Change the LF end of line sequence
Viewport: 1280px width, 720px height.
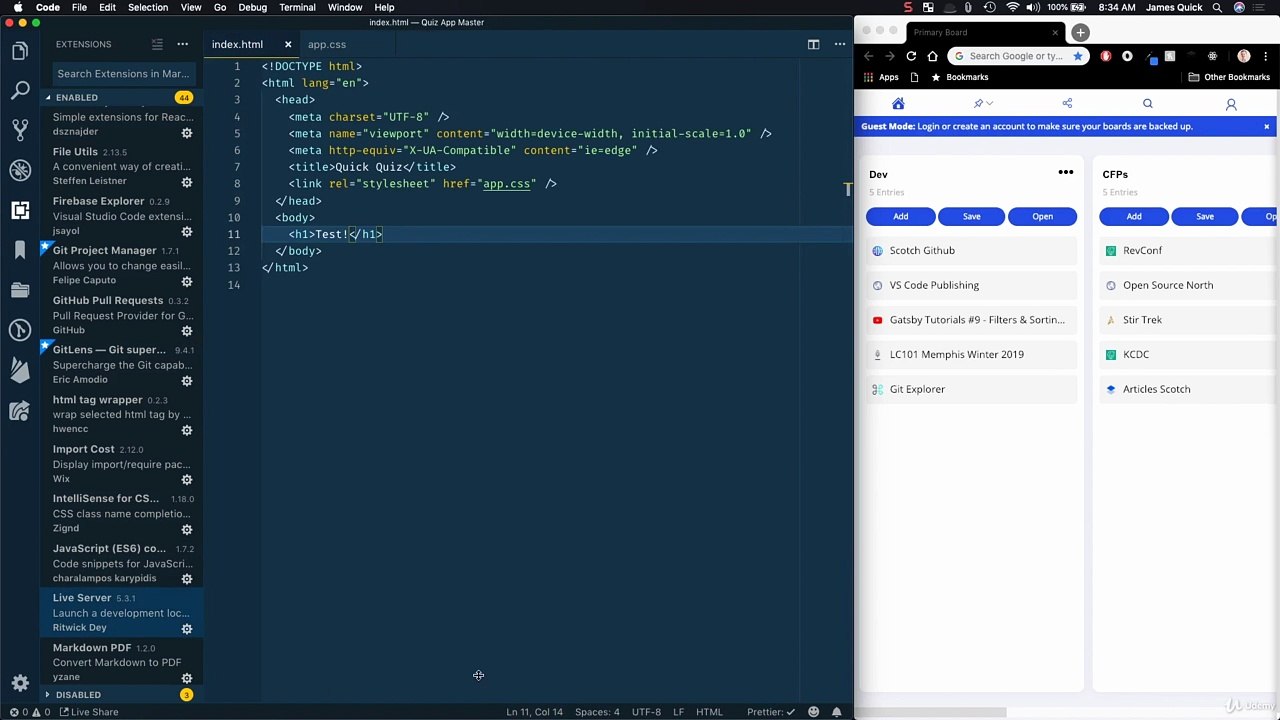point(678,712)
